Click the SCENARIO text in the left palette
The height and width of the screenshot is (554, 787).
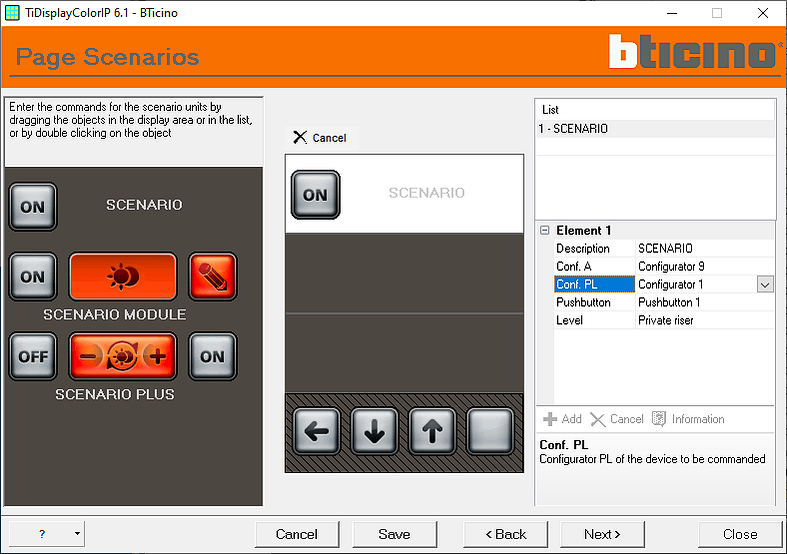tap(144, 205)
